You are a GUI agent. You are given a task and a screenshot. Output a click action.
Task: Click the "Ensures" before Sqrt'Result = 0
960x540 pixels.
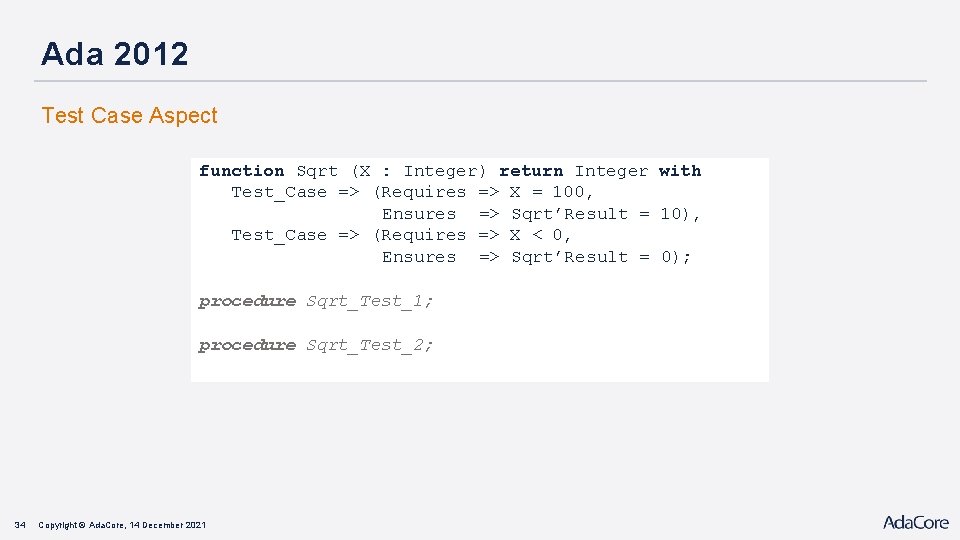point(419,257)
